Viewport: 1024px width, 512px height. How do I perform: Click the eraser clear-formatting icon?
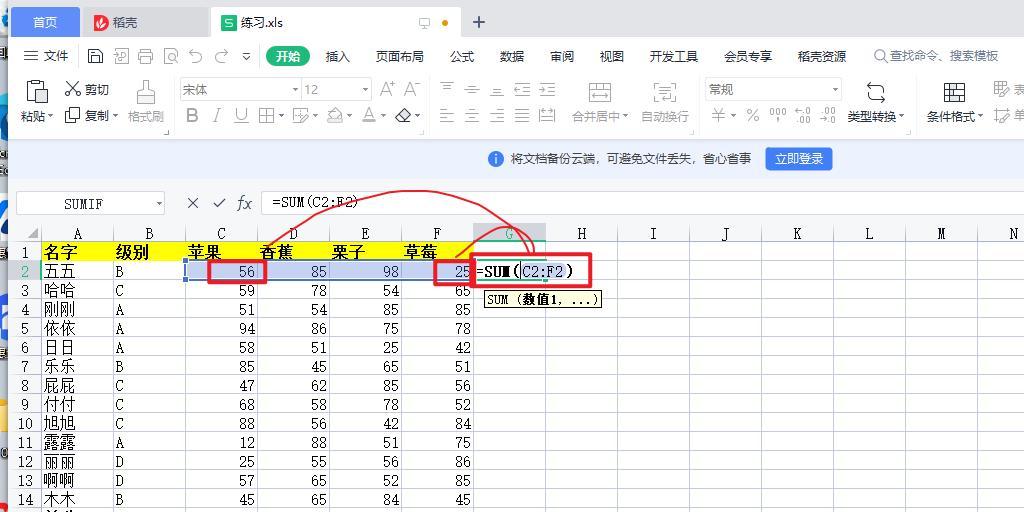pyautogui.click(x=404, y=116)
